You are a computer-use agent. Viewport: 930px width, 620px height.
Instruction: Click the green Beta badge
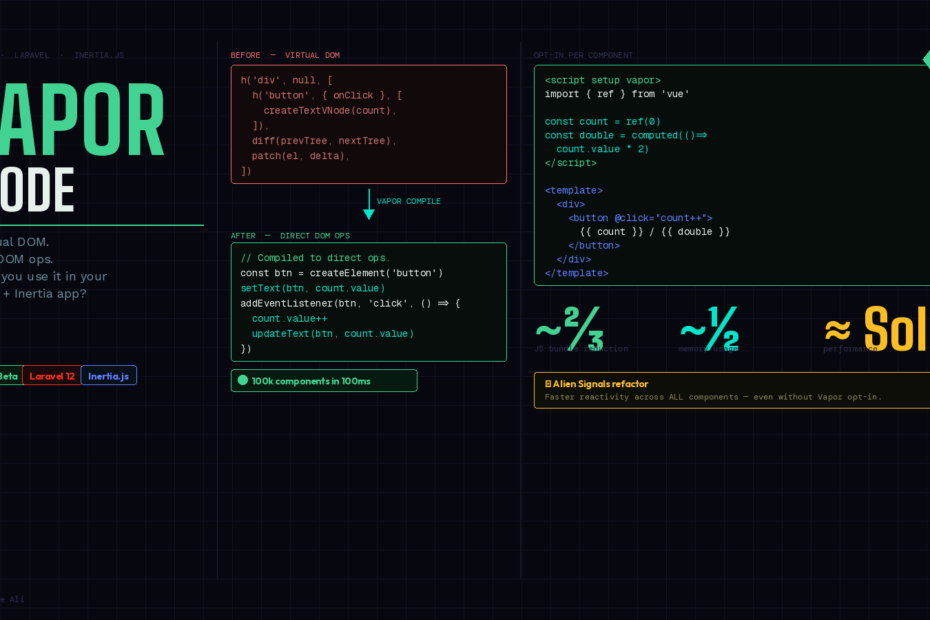(9, 376)
